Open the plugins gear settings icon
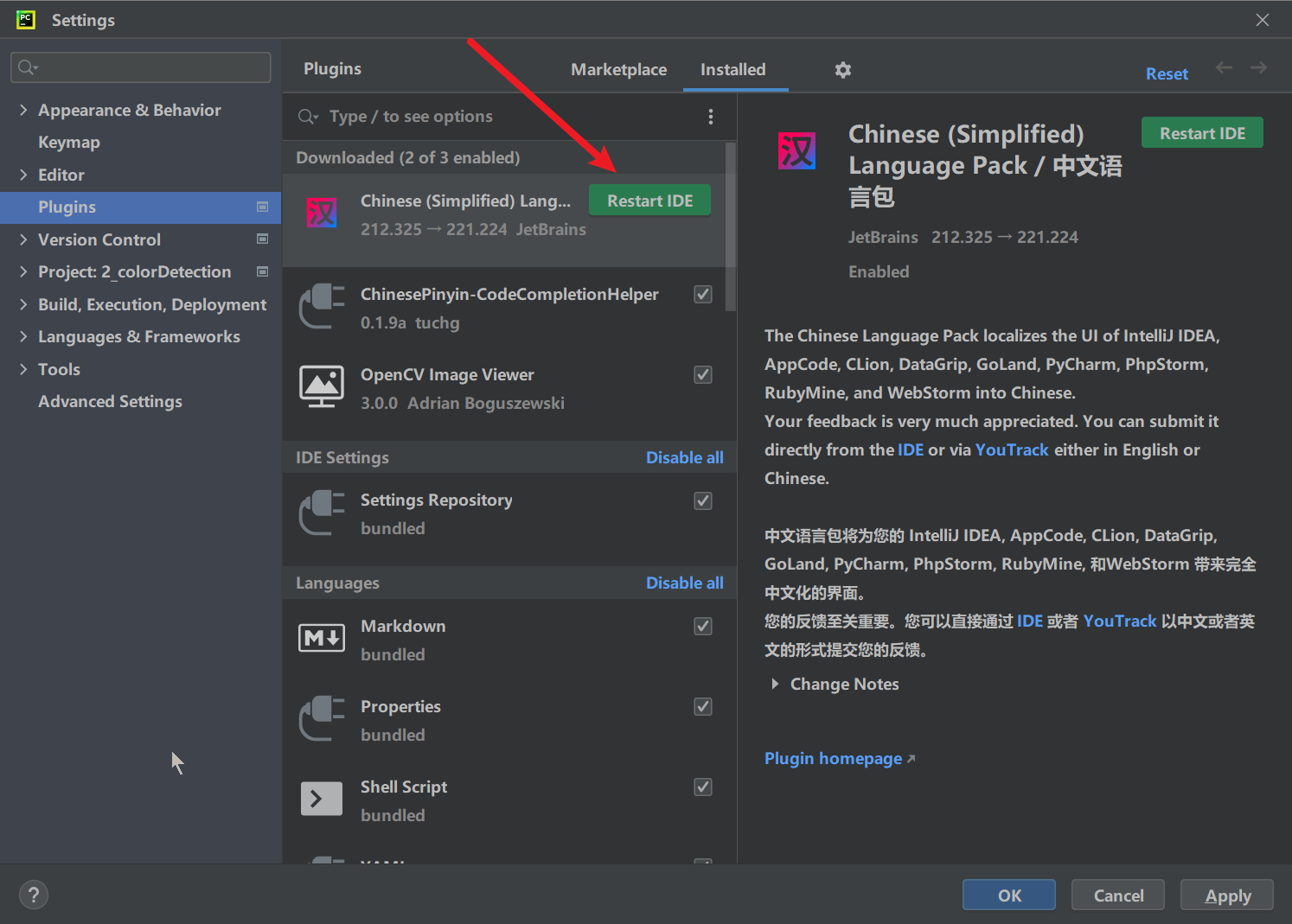Screen dimensions: 1292x924 843,70
